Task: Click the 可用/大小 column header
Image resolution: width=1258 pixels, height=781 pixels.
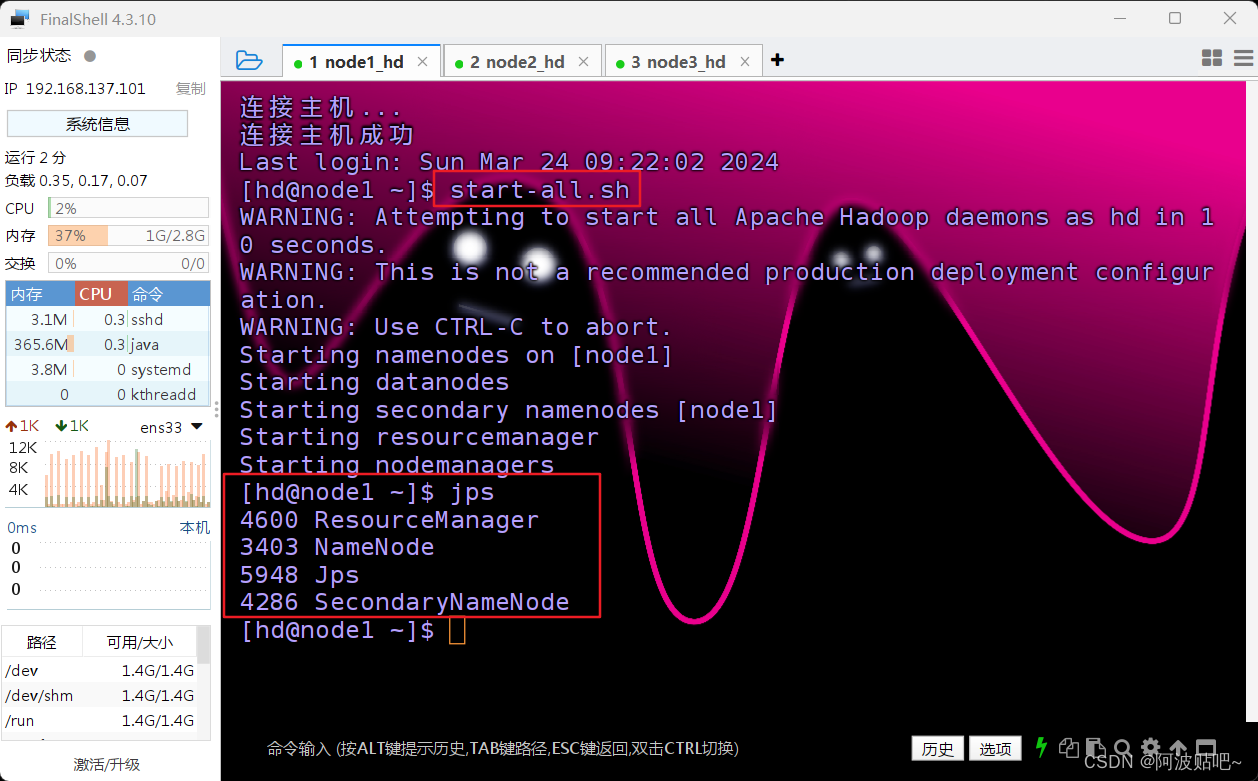Action: pos(139,642)
